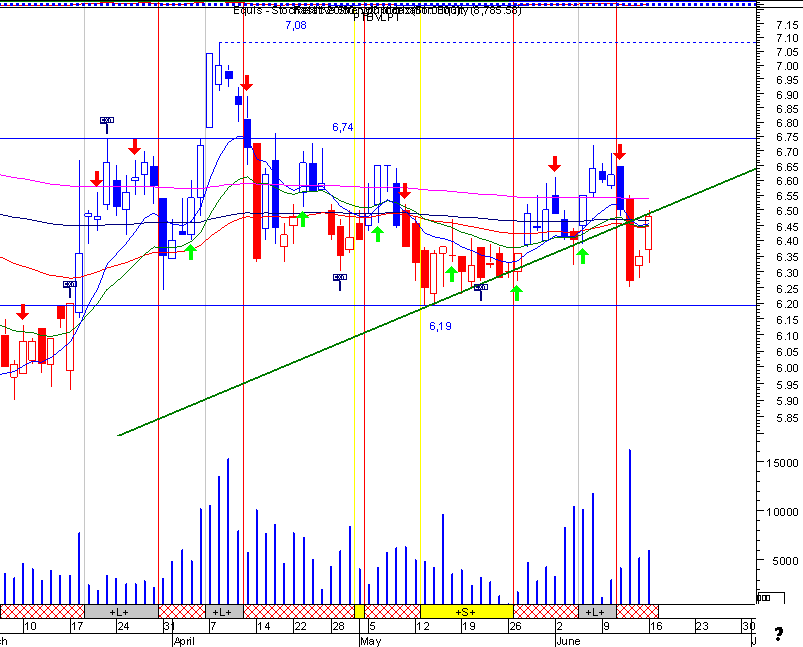Click the 6.00 price axis value
The width and height of the screenshot is (803, 647).
click(787, 368)
